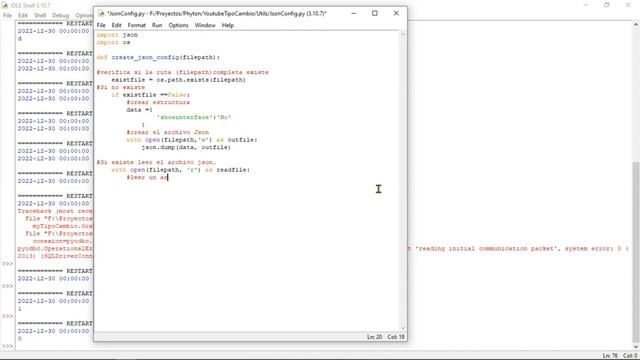Open File menu of IDLE Shell window

click(x=7, y=16)
